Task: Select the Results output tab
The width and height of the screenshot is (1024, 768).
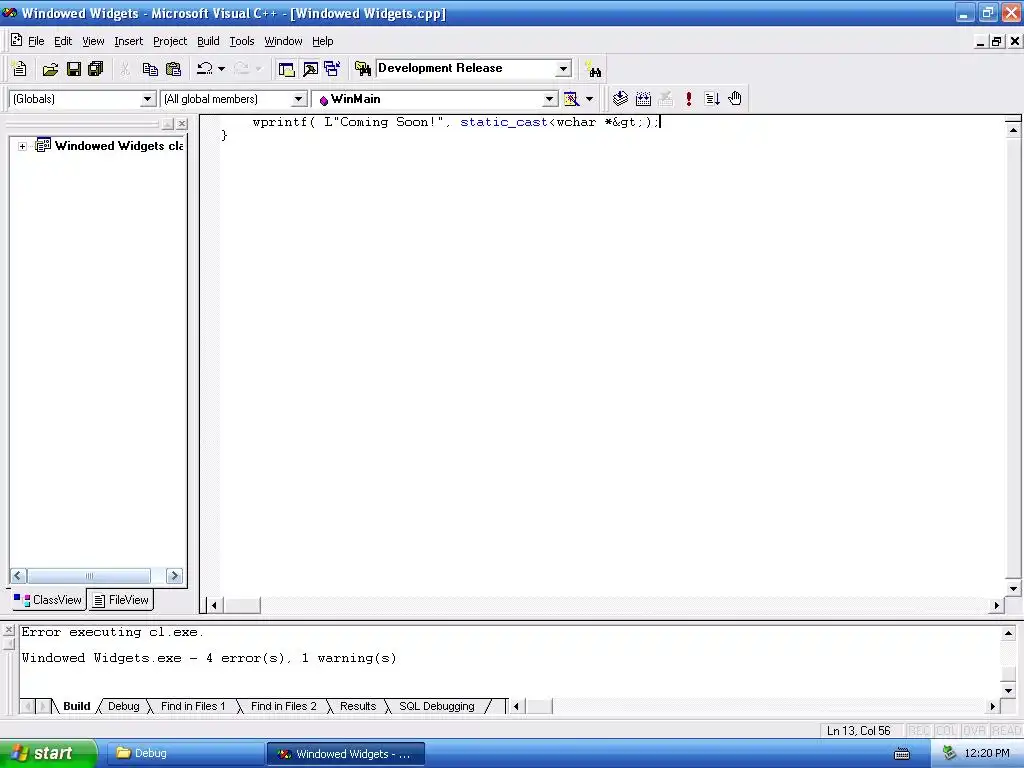Action: (x=358, y=706)
